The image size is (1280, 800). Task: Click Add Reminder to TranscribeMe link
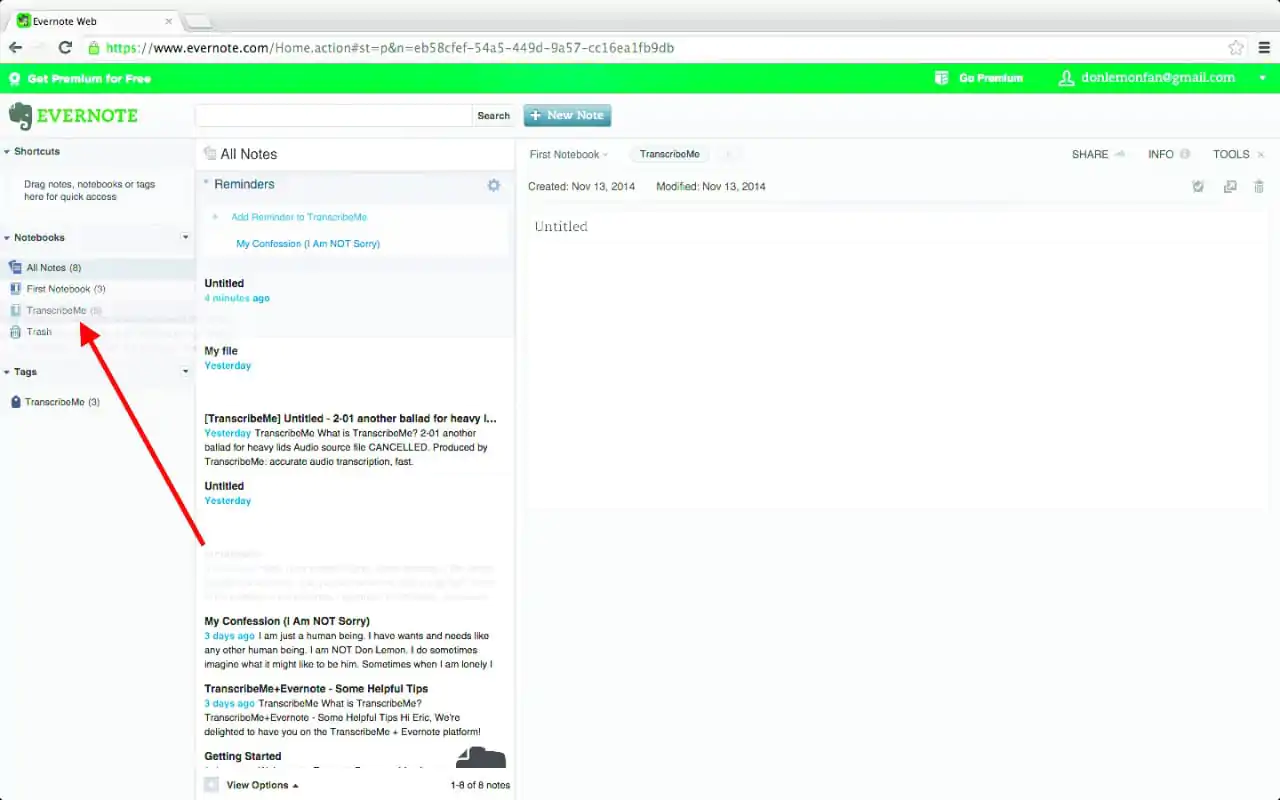299,217
